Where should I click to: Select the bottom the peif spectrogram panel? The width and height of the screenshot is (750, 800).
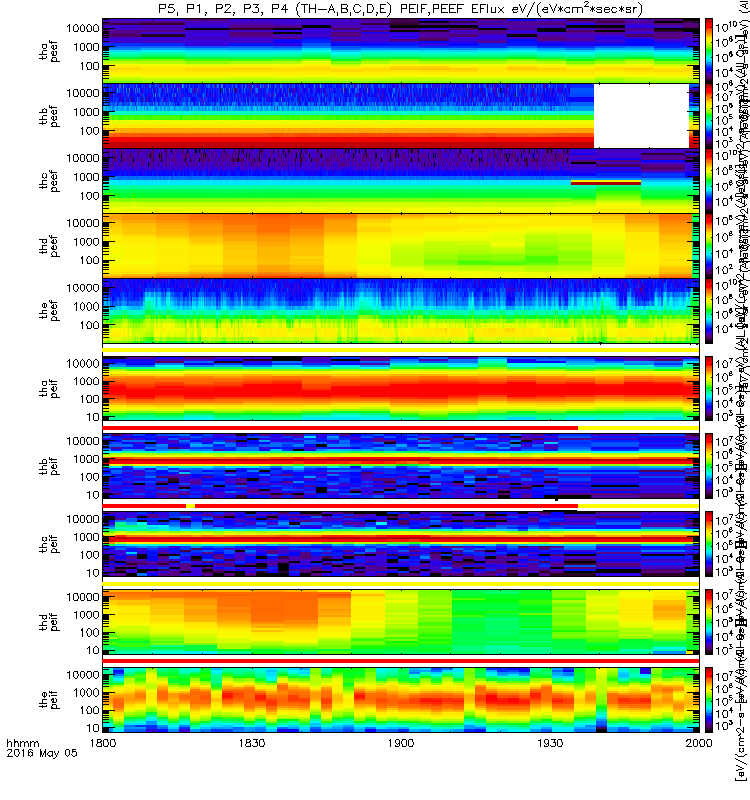(x=401, y=700)
